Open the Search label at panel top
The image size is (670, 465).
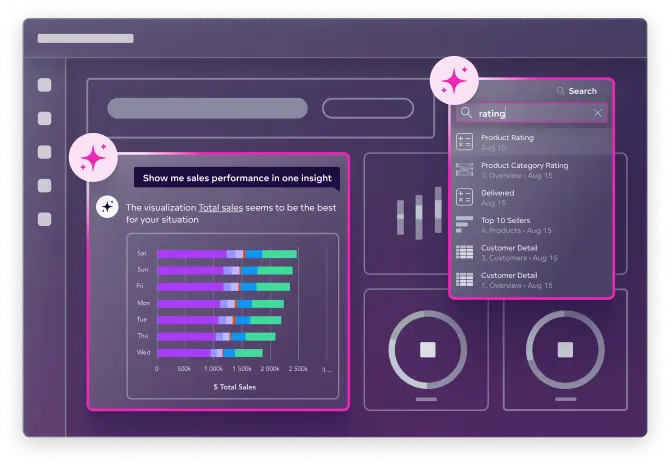(x=582, y=91)
